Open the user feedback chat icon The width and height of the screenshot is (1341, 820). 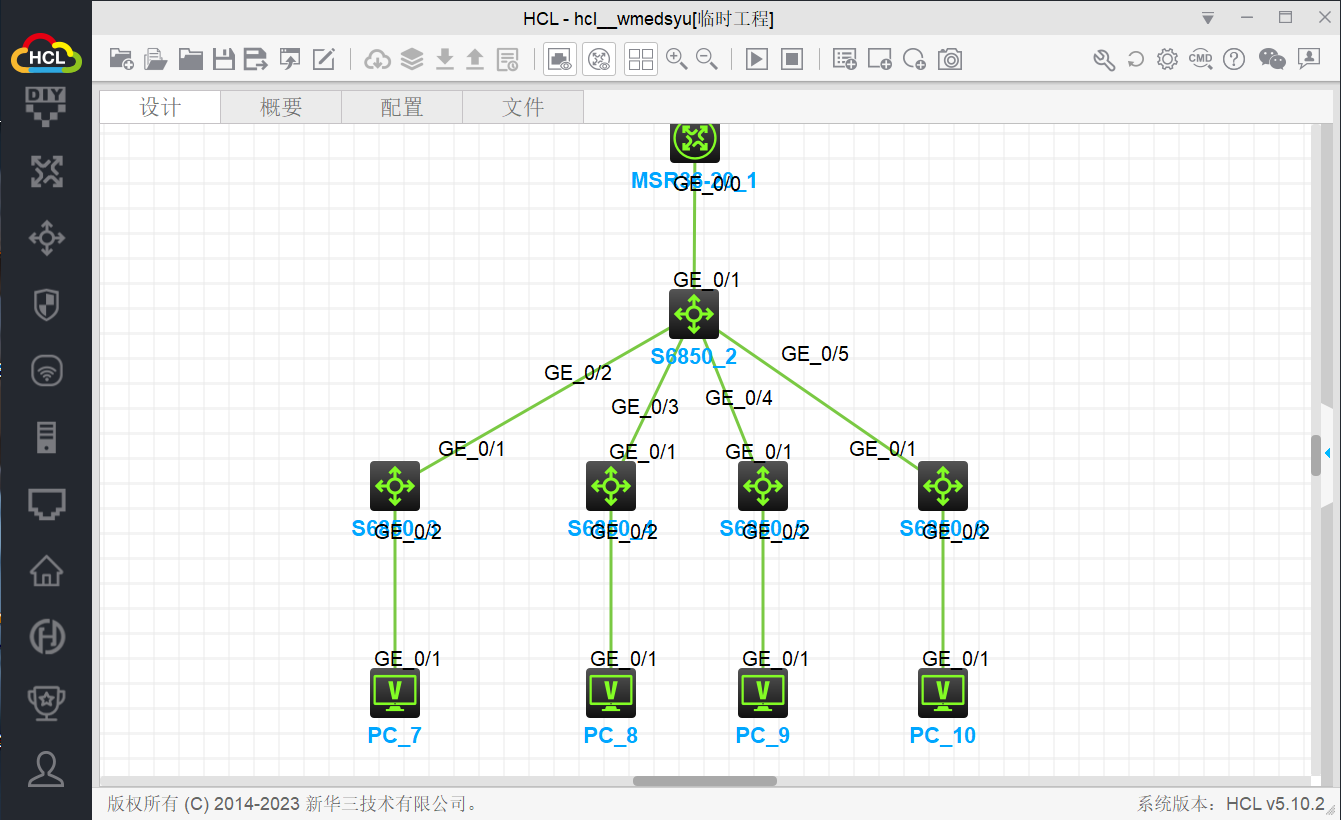coord(1309,59)
